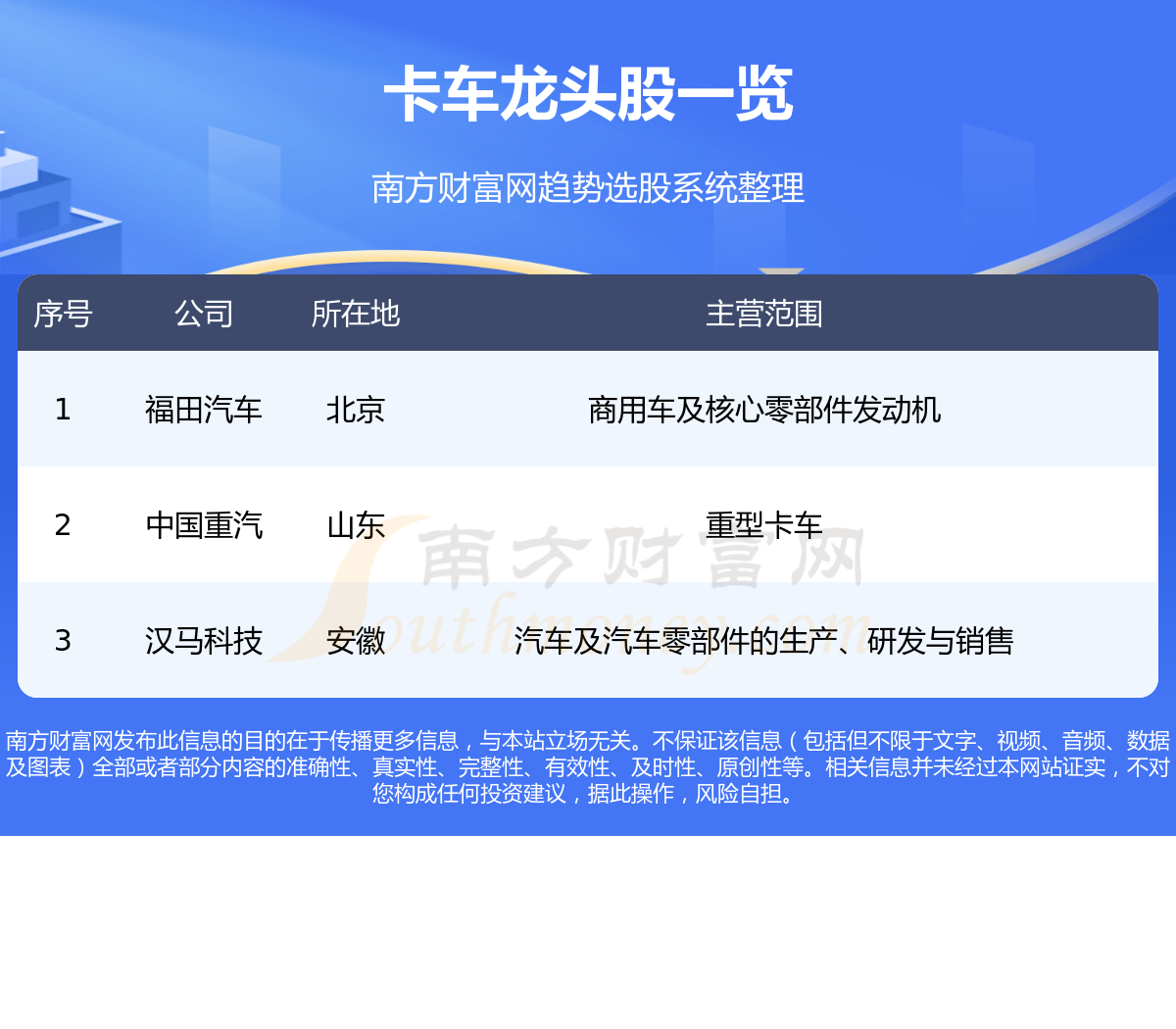This screenshot has height=1029, width=1176.
Task: Select the row number 1 cell
Action: 63,410
